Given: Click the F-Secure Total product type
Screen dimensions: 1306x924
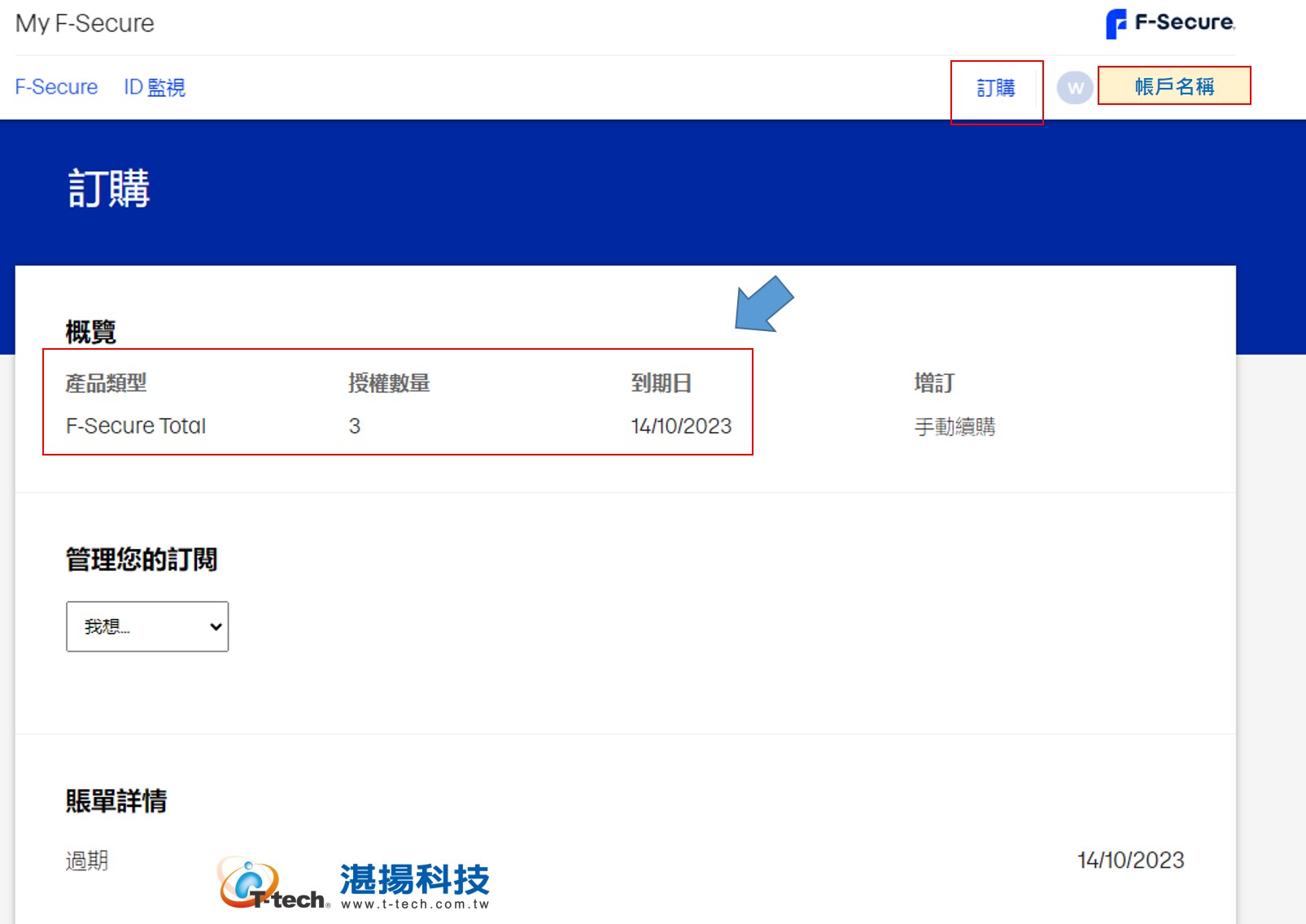Looking at the screenshot, I should click(x=136, y=426).
